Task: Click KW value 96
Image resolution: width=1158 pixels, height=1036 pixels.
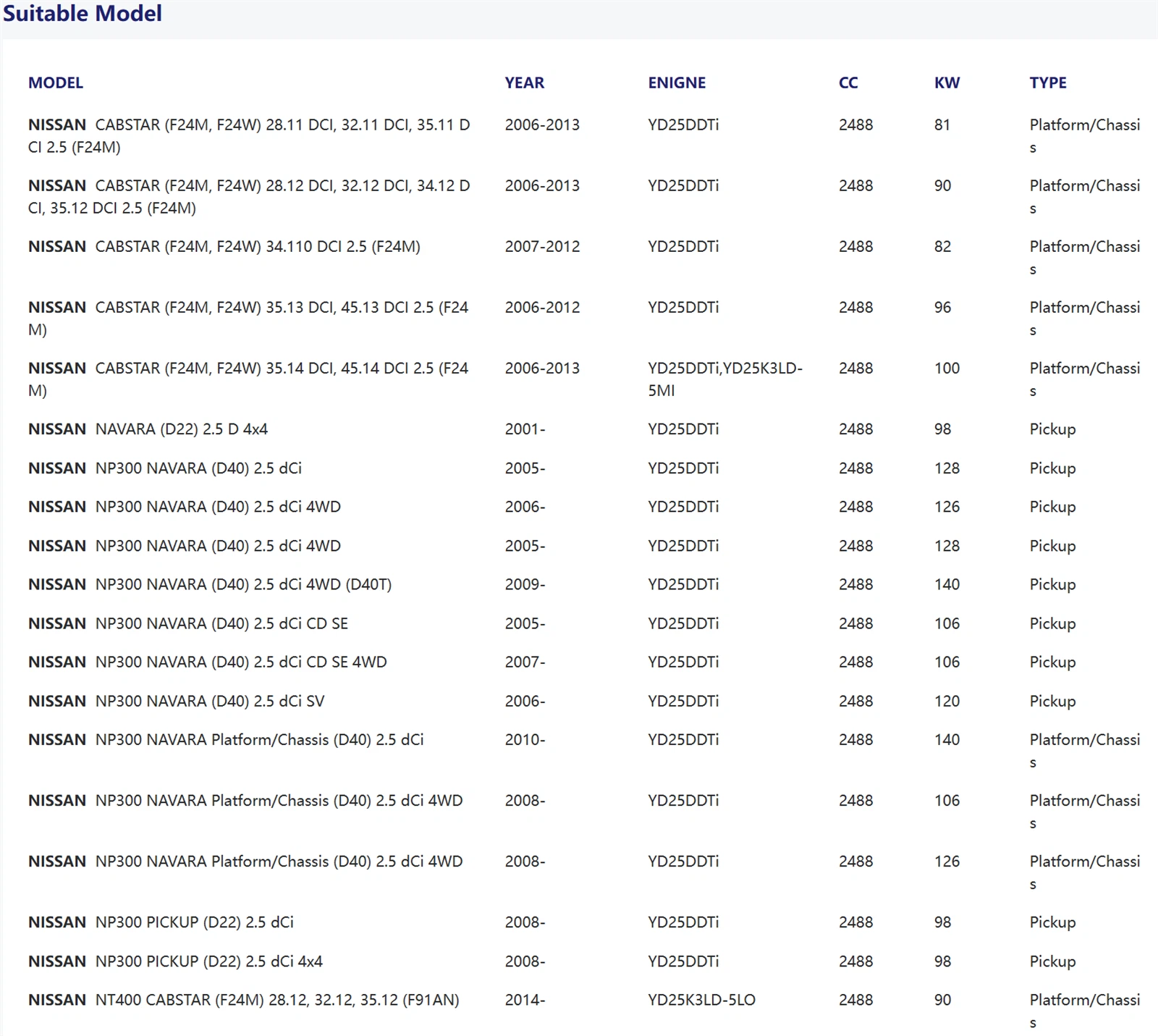Action: pyautogui.click(x=942, y=307)
